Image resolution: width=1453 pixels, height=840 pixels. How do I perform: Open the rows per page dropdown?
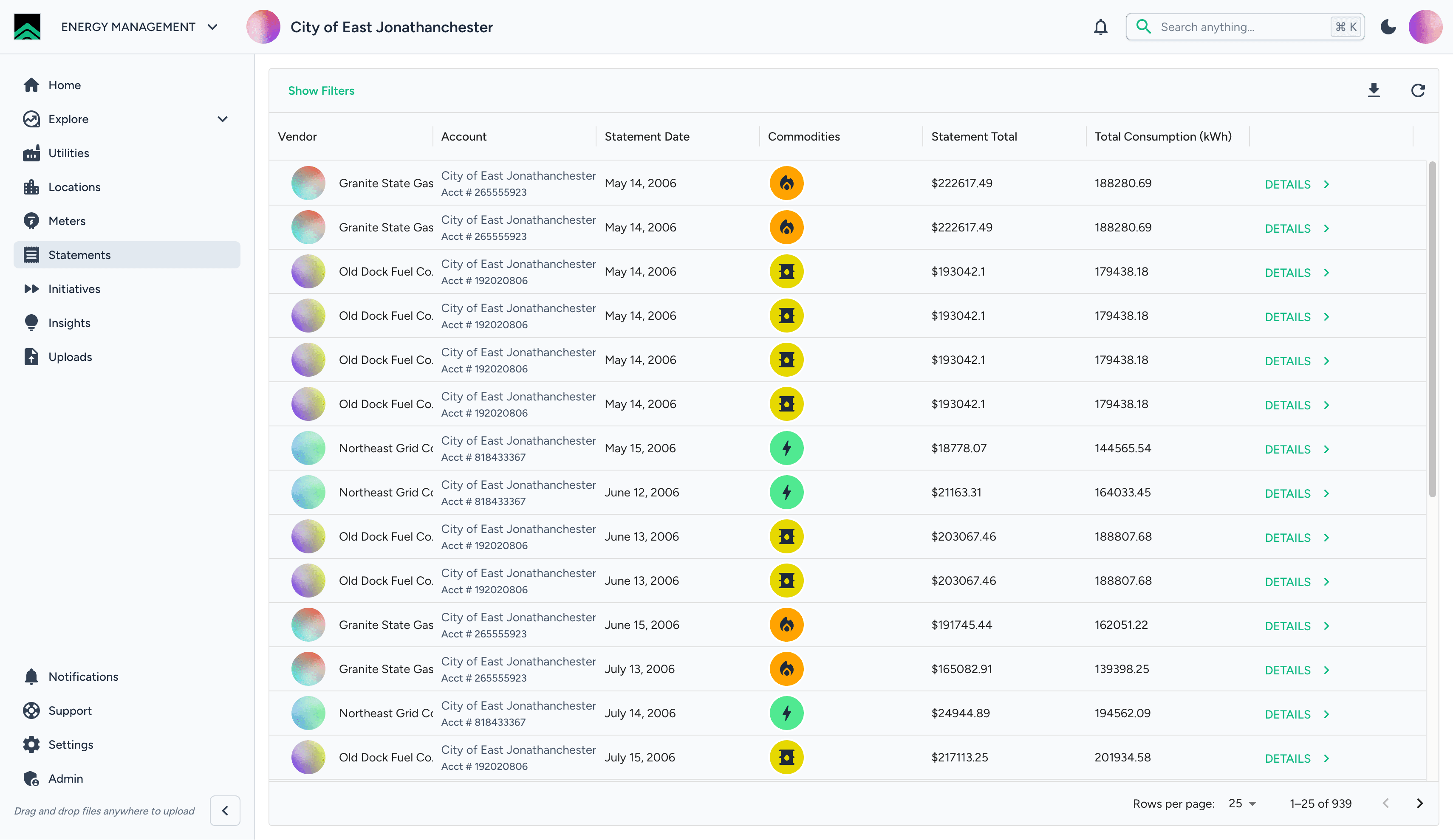pyautogui.click(x=1243, y=803)
